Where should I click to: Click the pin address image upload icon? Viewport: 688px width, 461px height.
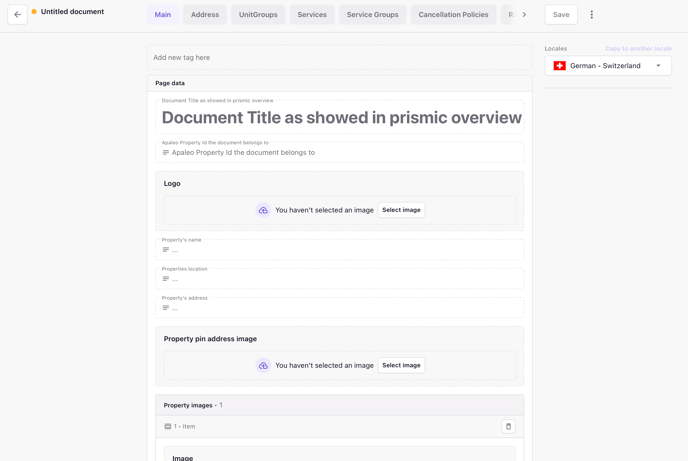click(x=263, y=365)
